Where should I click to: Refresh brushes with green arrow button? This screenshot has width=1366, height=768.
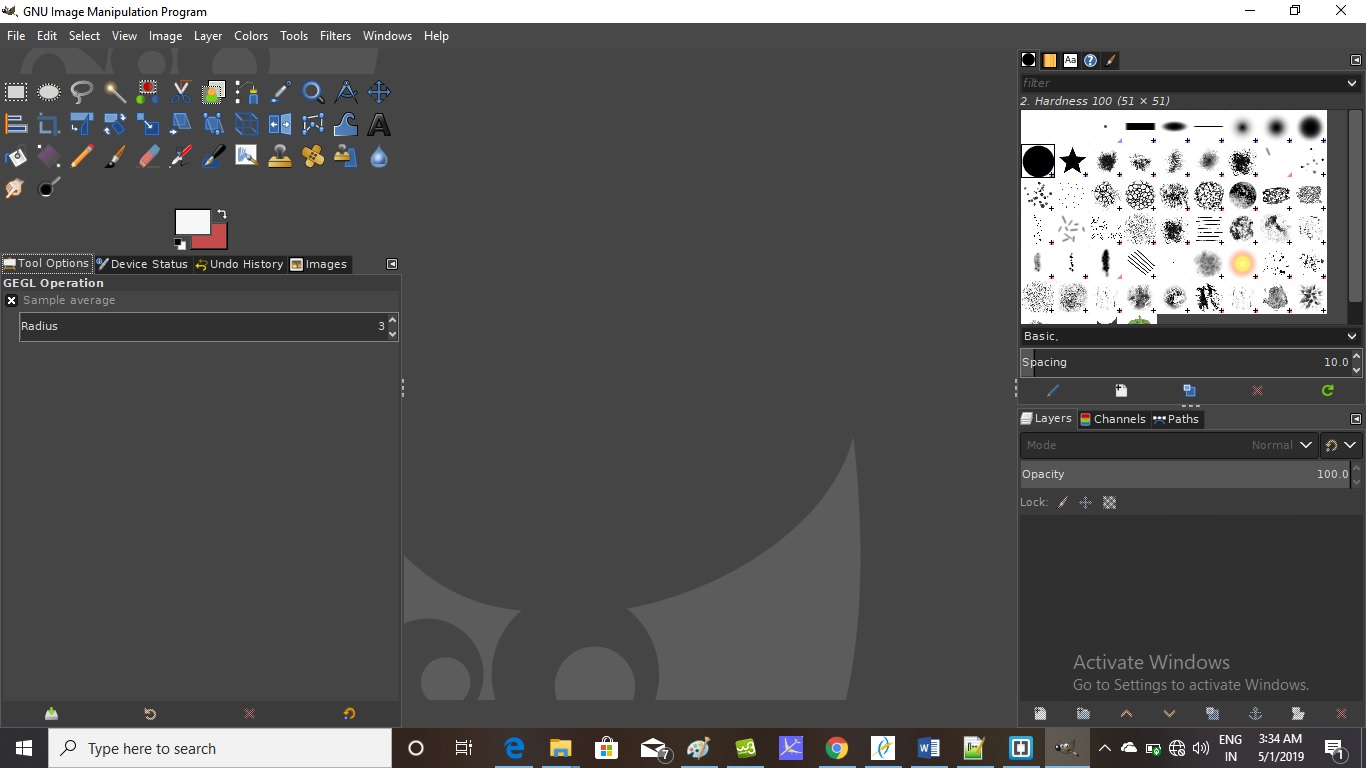pos(1328,391)
